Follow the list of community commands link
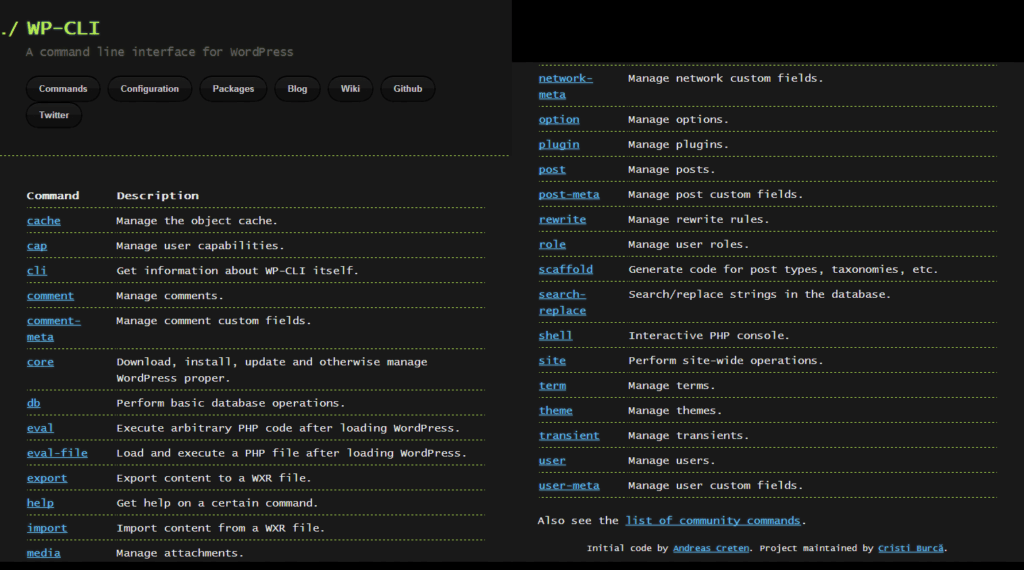The height and width of the screenshot is (570, 1024). click(x=712, y=520)
